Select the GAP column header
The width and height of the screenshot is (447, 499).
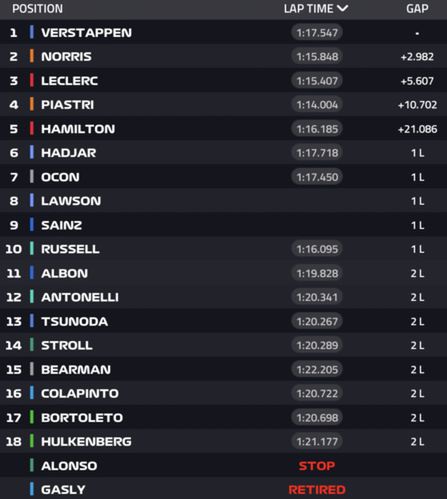[417, 9]
